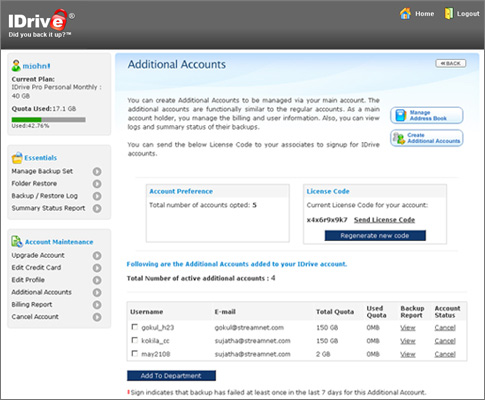485x400 pixels.
Task: View backup report for gokul_h23
Action: pyautogui.click(x=408, y=328)
